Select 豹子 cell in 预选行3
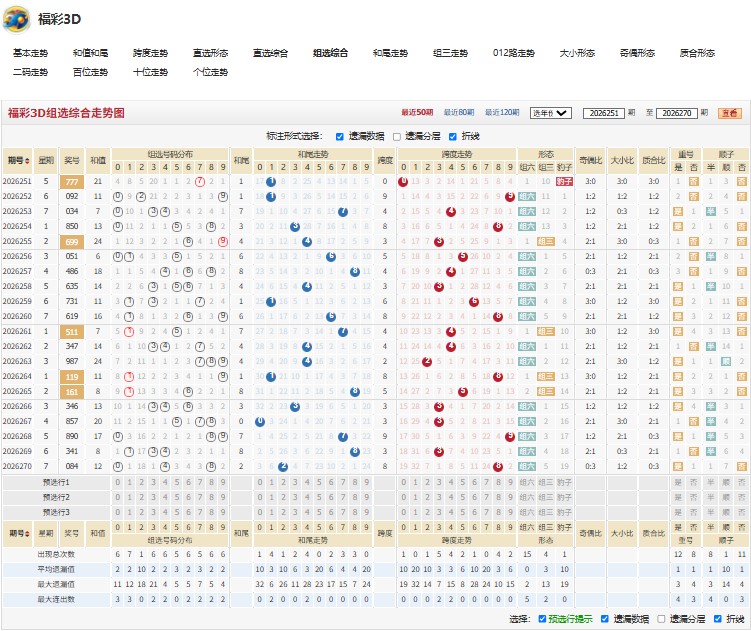Image resolution: width=751 pixels, height=631 pixels. 564,513
